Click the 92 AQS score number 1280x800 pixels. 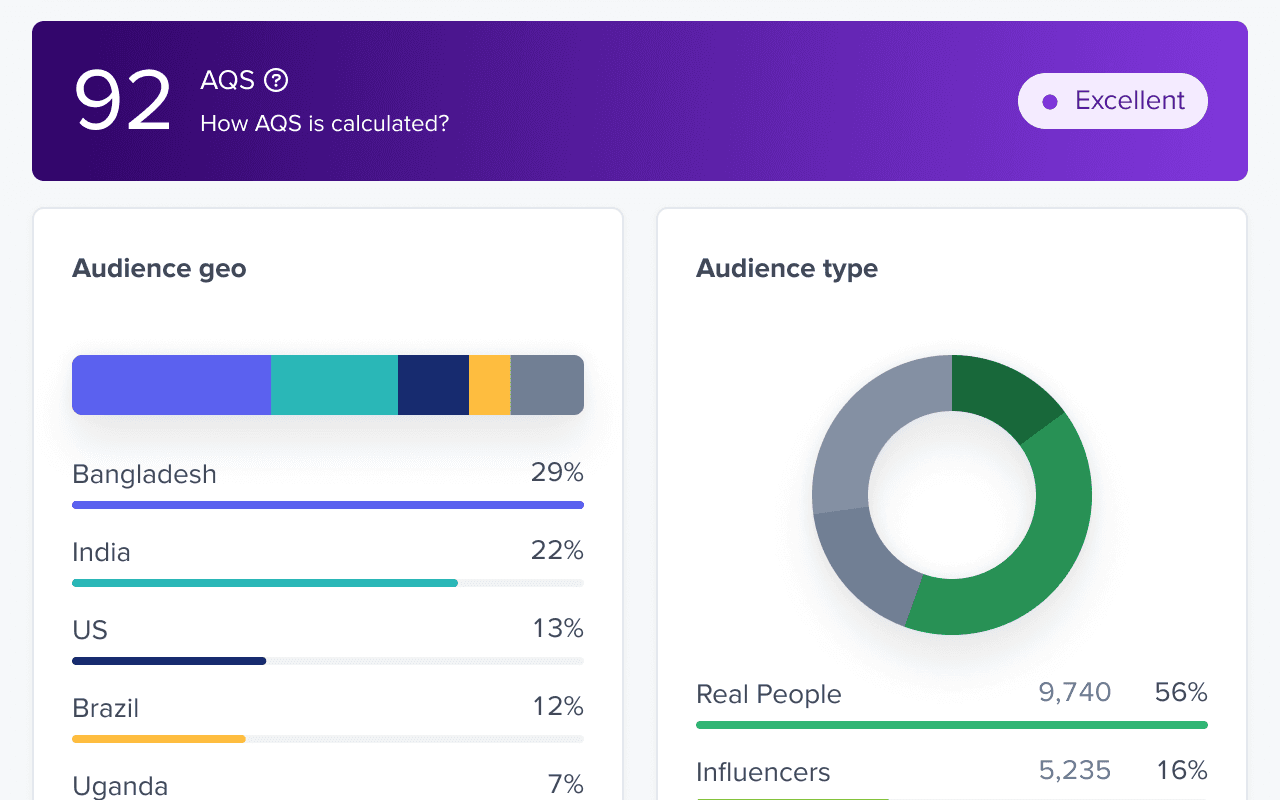click(124, 101)
